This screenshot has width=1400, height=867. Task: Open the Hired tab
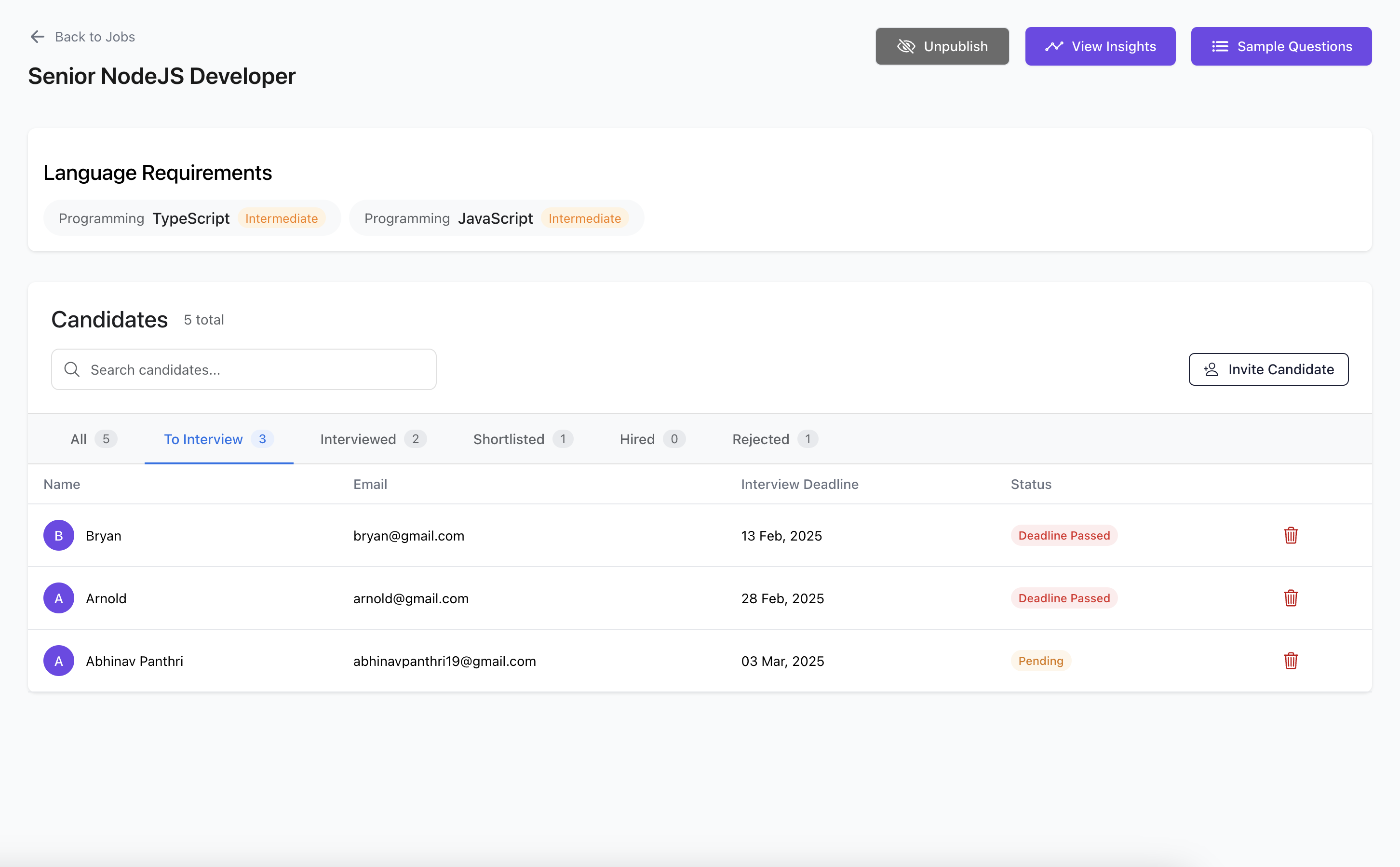coord(652,439)
